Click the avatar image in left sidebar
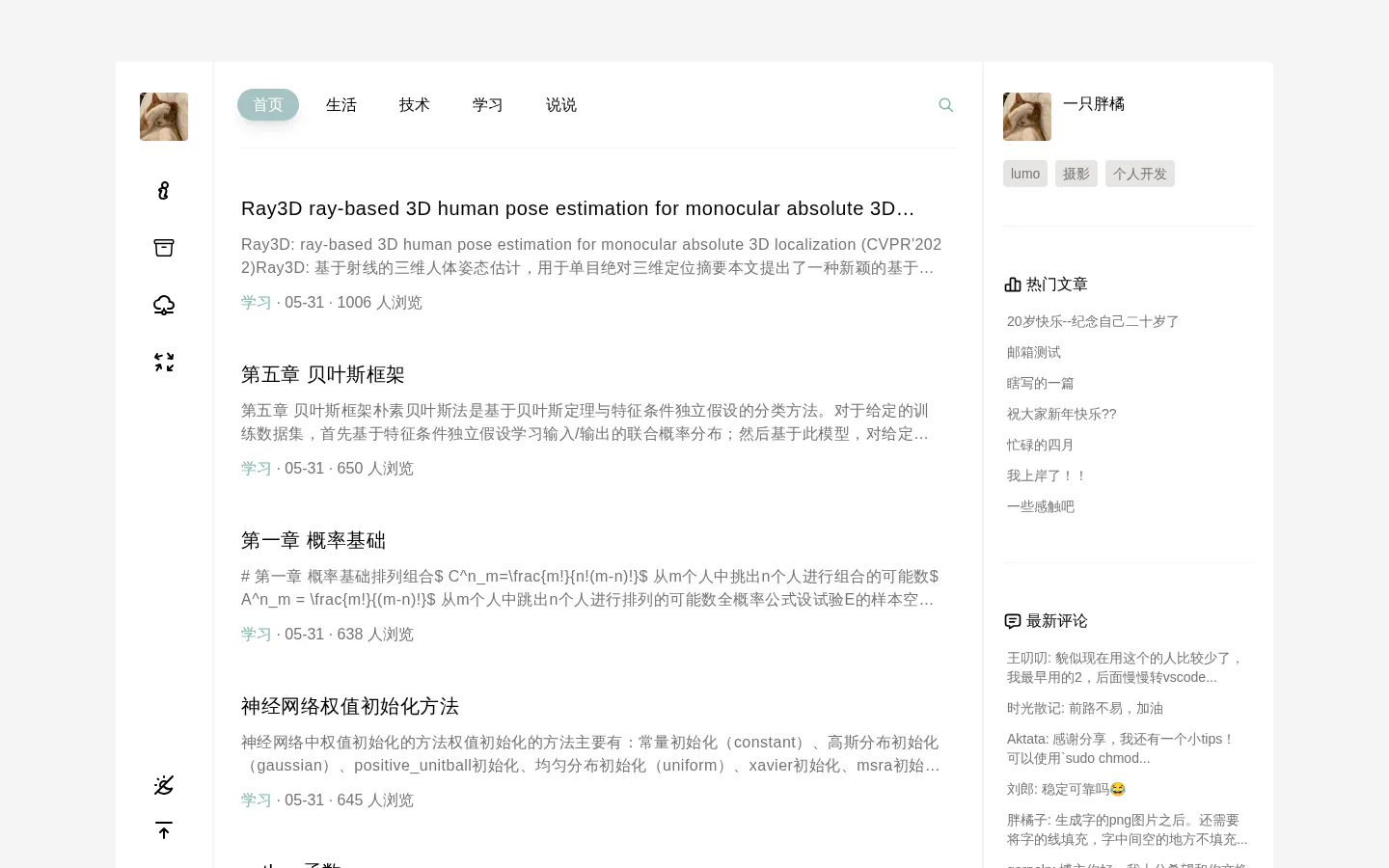Viewport: 1389px width, 868px height. coord(164,117)
